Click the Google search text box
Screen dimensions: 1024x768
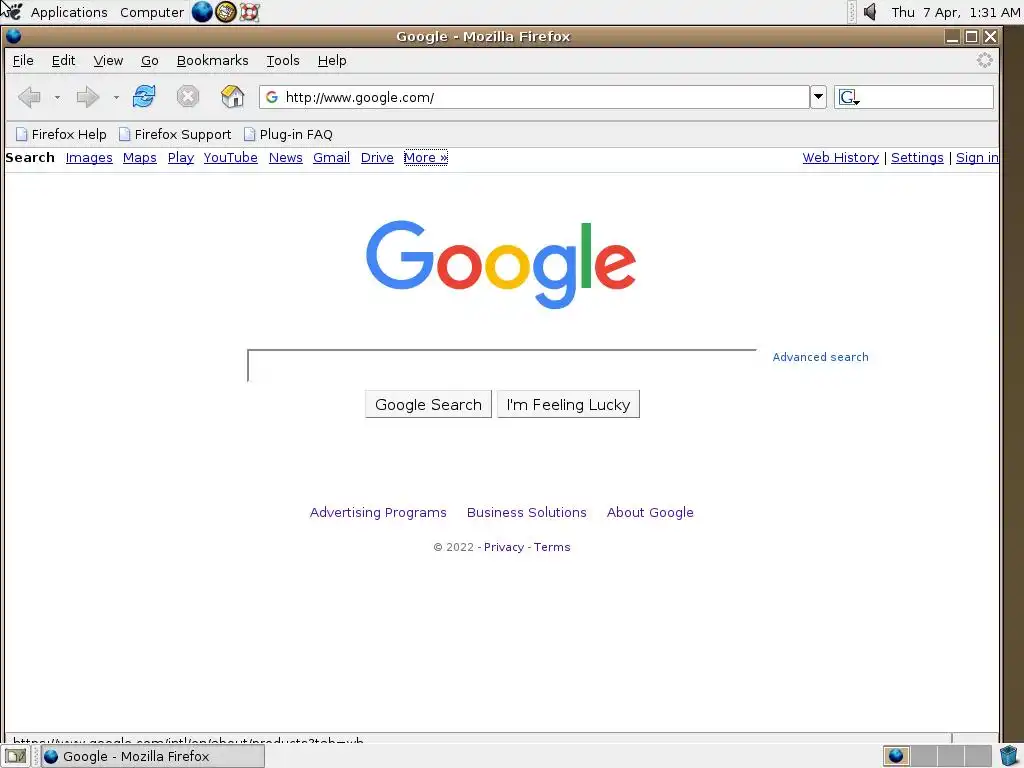pyautogui.click(x=502, y=366)
